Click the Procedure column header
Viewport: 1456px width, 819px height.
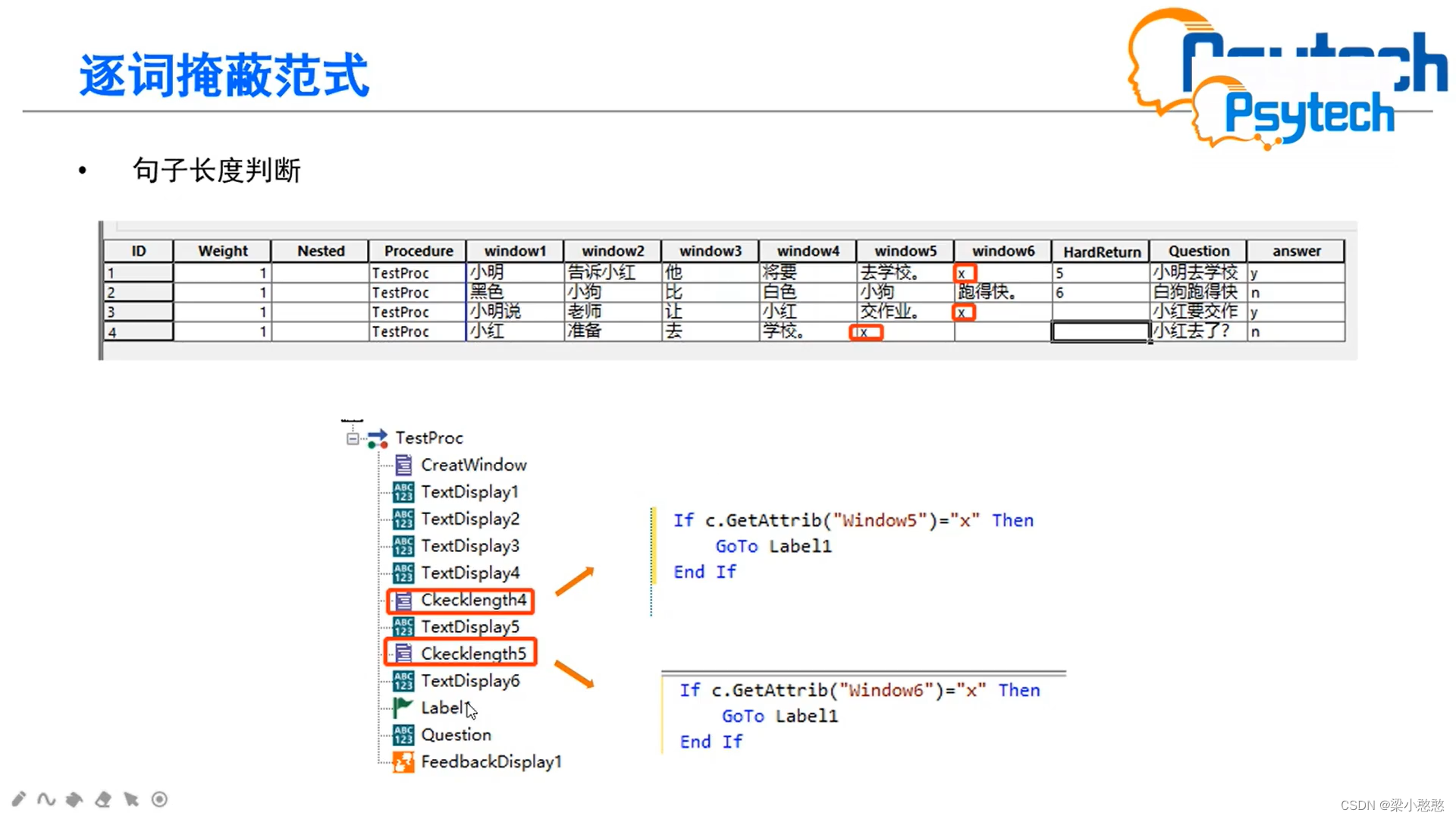pyautogui.click(x=418, y=251)
